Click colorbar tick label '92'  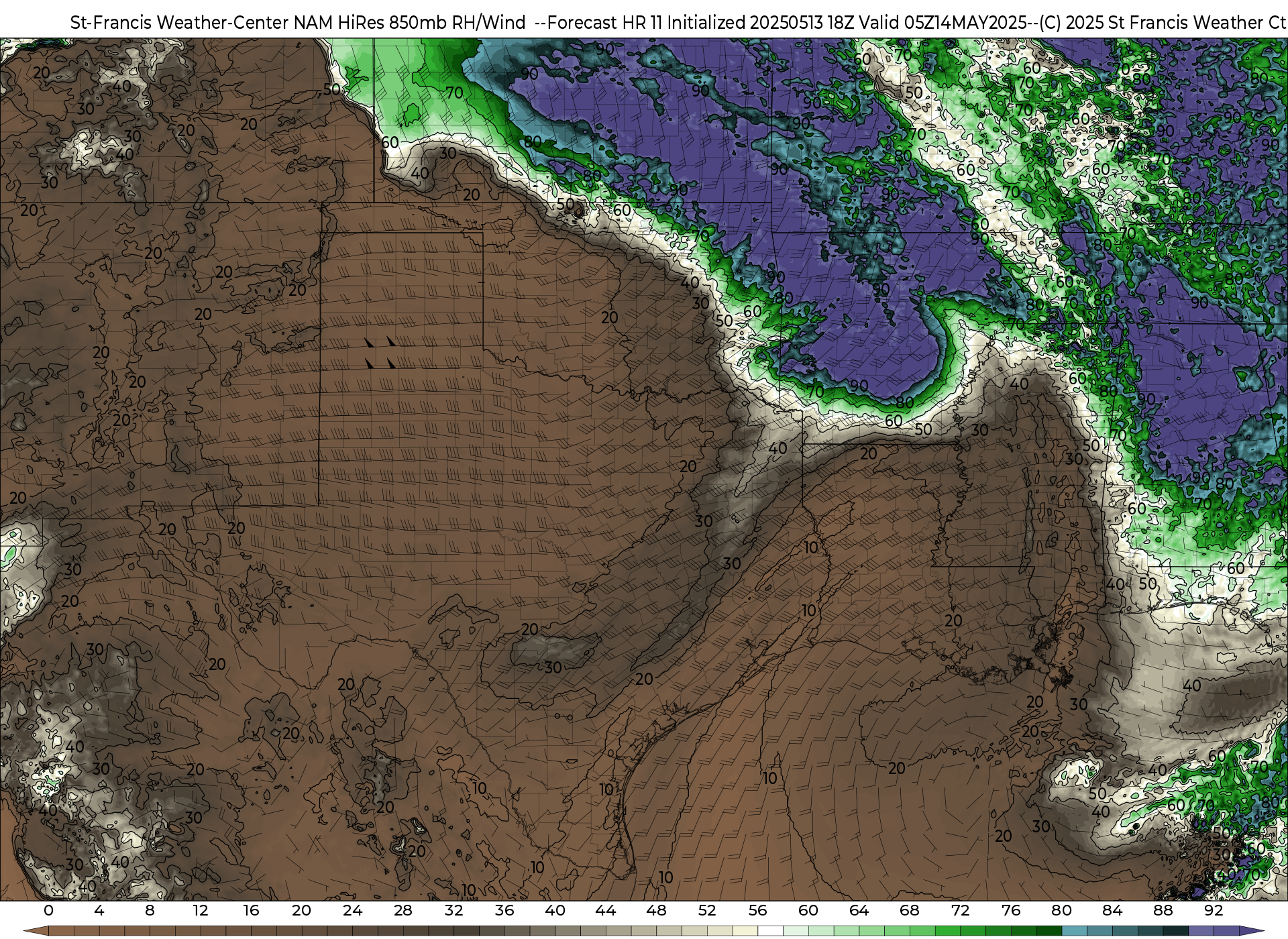point(1214,910)
